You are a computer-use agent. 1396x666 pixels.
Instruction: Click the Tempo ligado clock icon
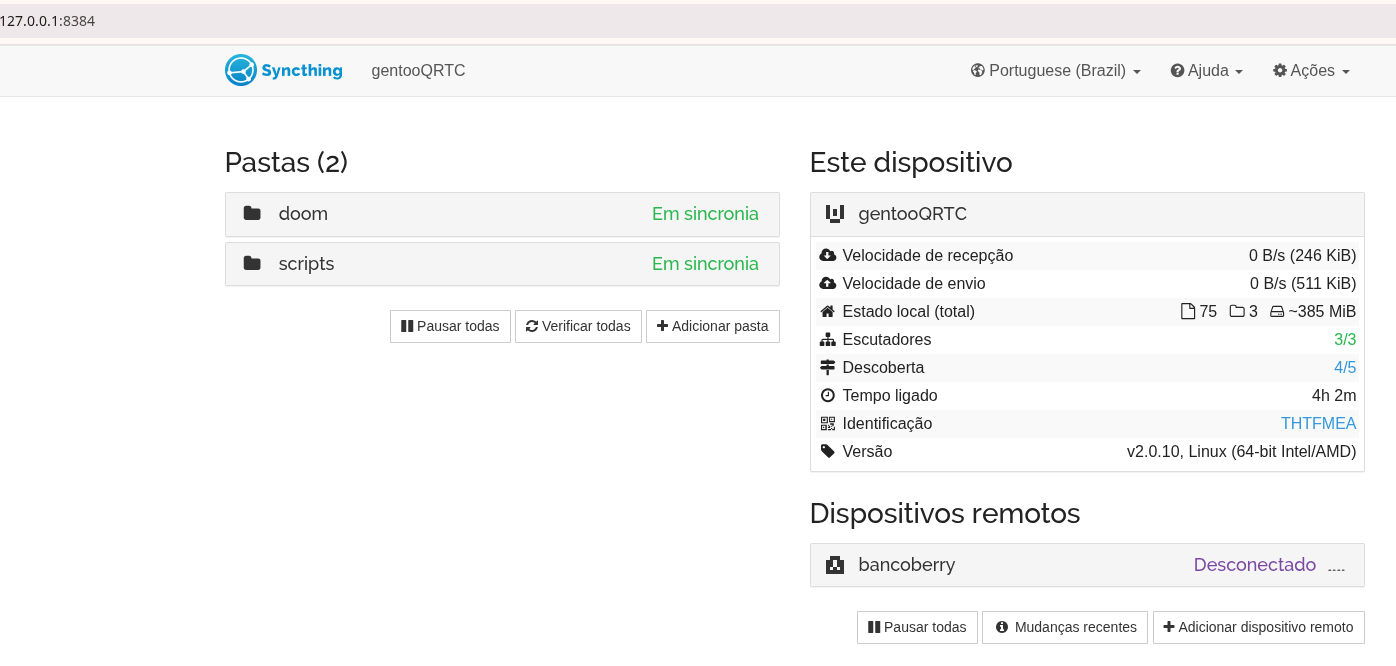pyautogui.click(x=827, y=396)
